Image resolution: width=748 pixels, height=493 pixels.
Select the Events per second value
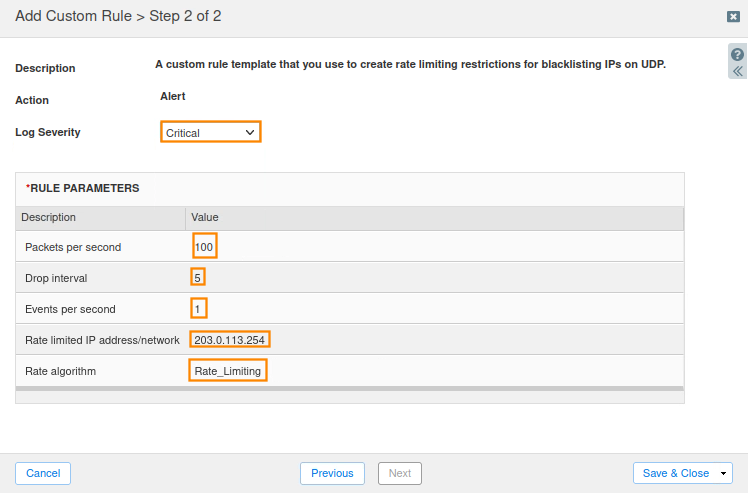(x=198, y=309)
